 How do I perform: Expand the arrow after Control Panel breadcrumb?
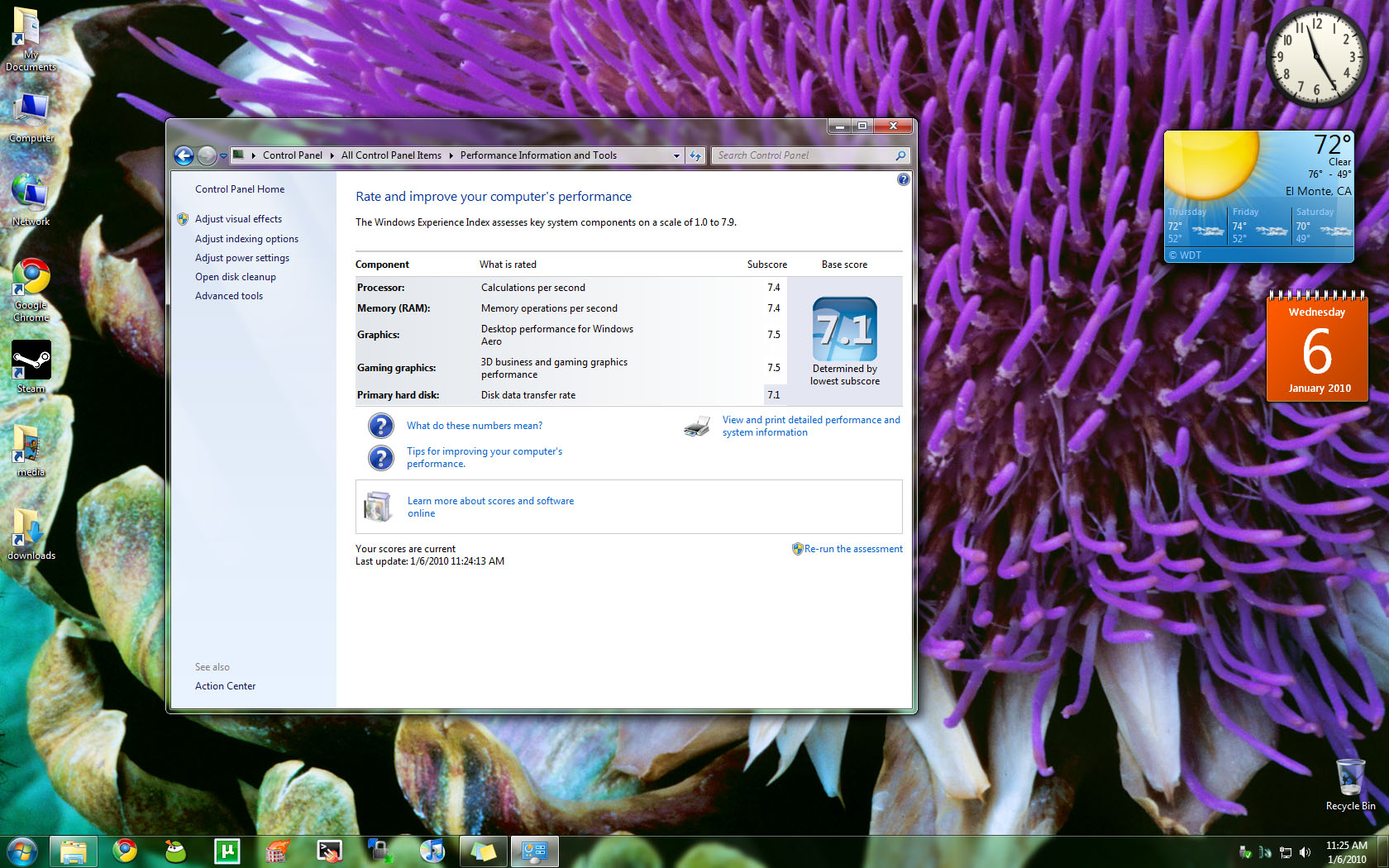332,155
